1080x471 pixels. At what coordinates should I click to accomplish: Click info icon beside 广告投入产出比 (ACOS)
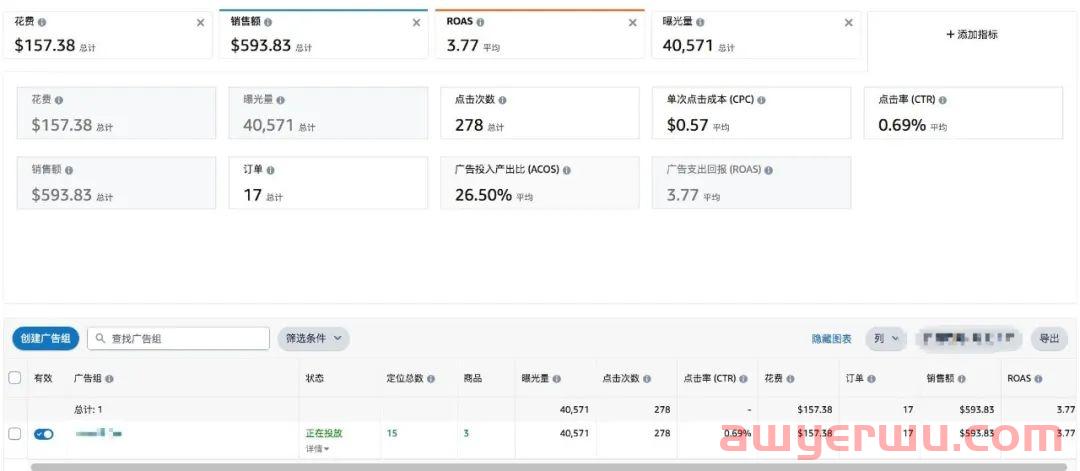tap(567, 170)
